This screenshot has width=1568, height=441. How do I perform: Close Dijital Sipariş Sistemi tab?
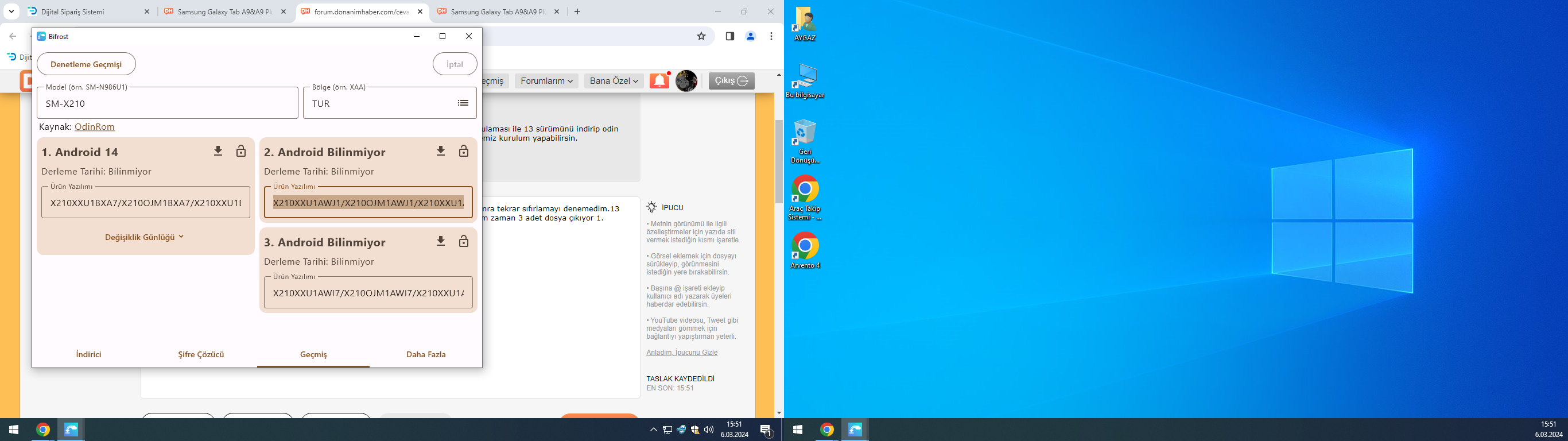(x=147, y=11)
